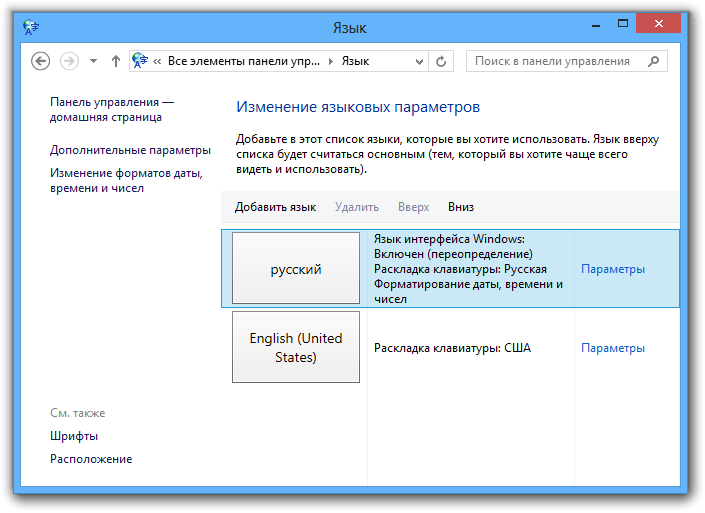Expand the arrow after Все элементы панели breadcrumb
The image size is (705, 513).
(x=331, y=61)
